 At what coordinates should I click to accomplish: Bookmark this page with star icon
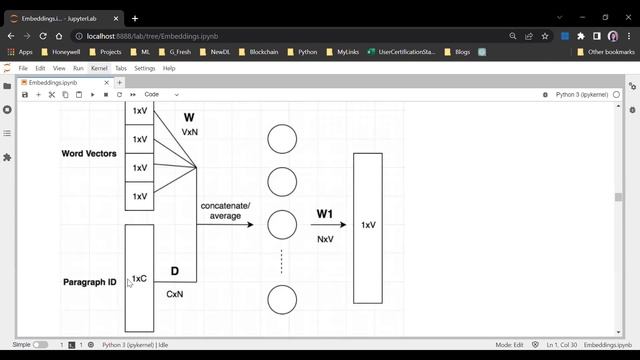[x=545, y=36]
